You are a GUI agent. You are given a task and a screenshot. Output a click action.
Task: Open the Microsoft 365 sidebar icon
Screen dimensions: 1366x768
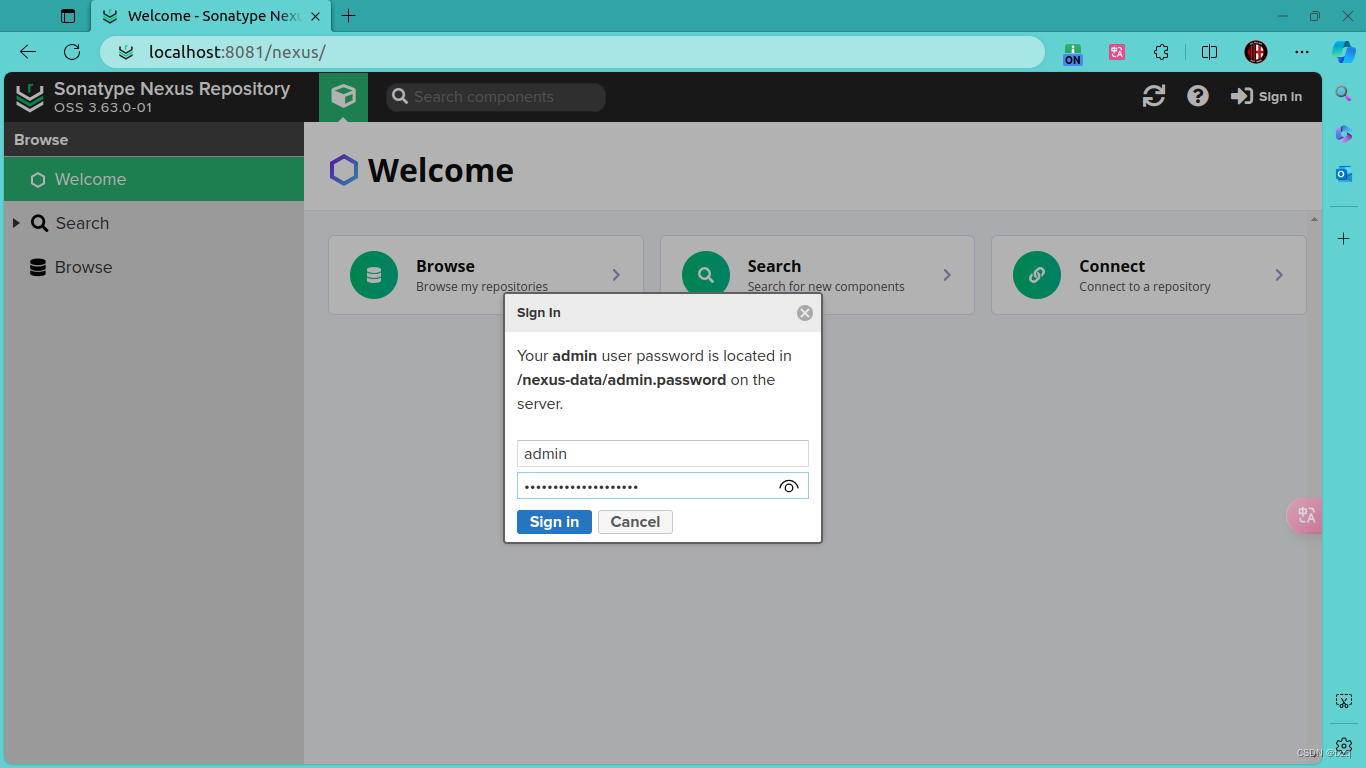(1344, 133)
